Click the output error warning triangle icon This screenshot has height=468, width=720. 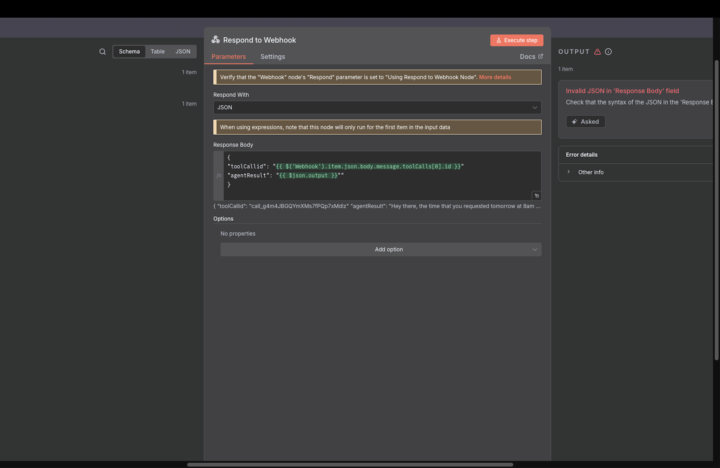[597, 52]
